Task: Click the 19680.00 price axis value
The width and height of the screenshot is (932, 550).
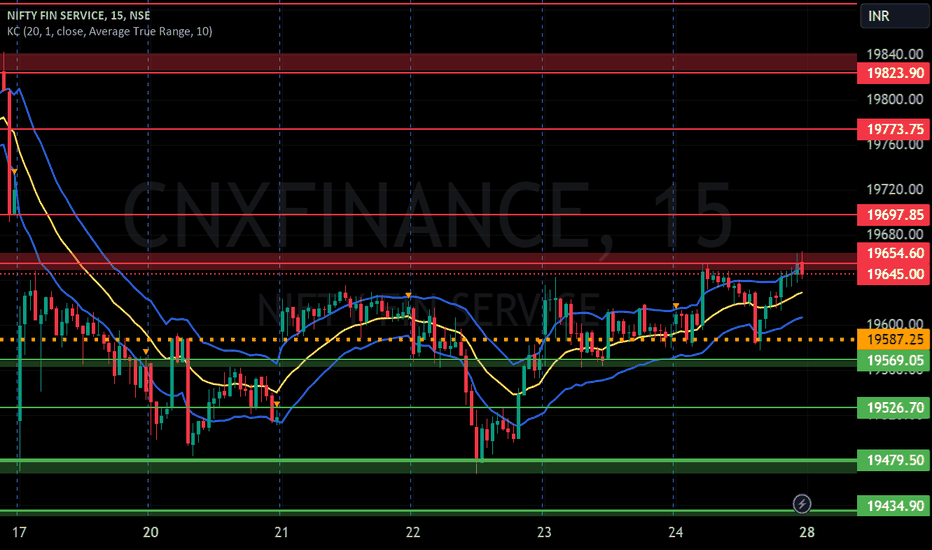Action: (x=895, y=234)
